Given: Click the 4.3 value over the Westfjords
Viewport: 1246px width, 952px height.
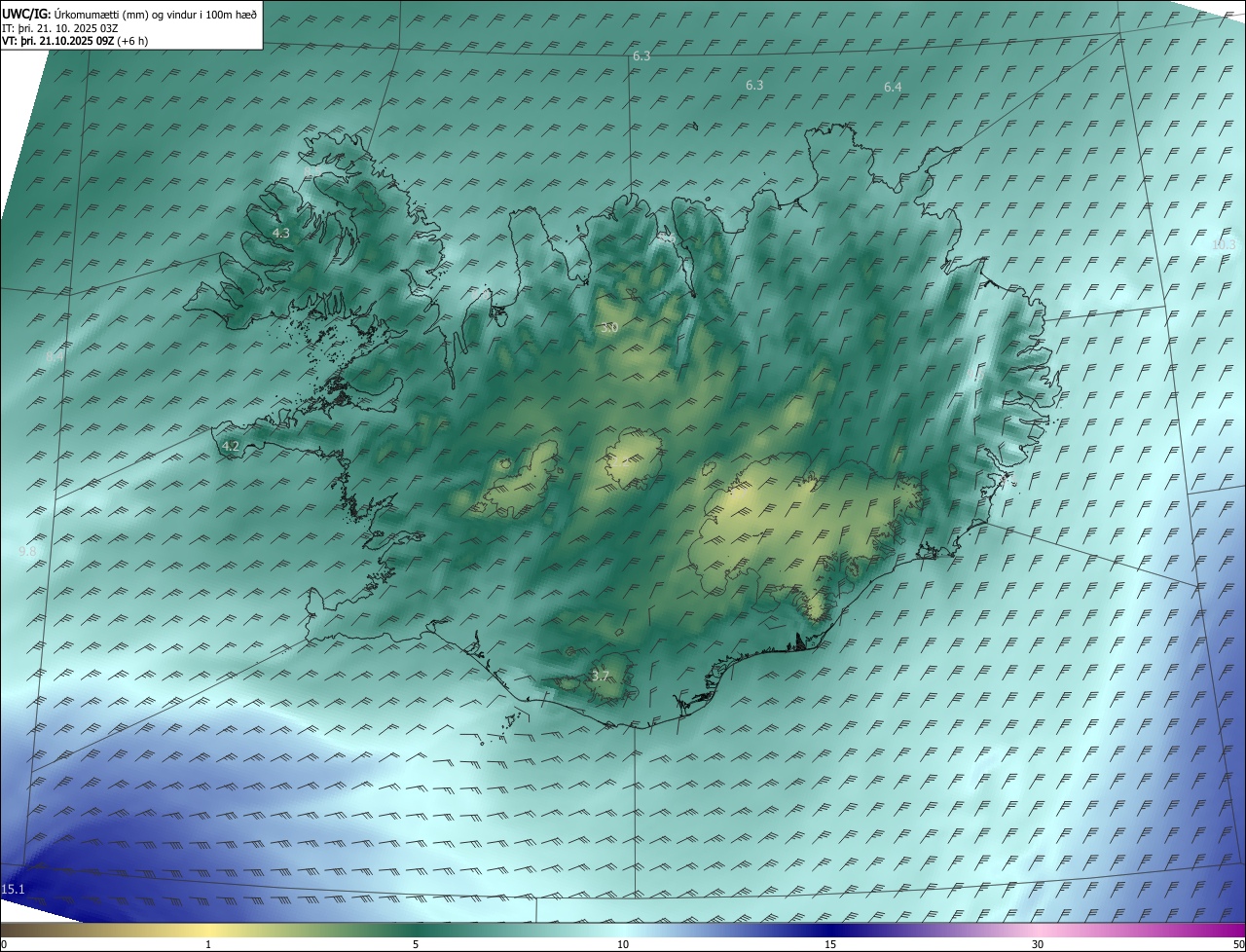Looking at the screenshot, I should click(x=280, y=234).
